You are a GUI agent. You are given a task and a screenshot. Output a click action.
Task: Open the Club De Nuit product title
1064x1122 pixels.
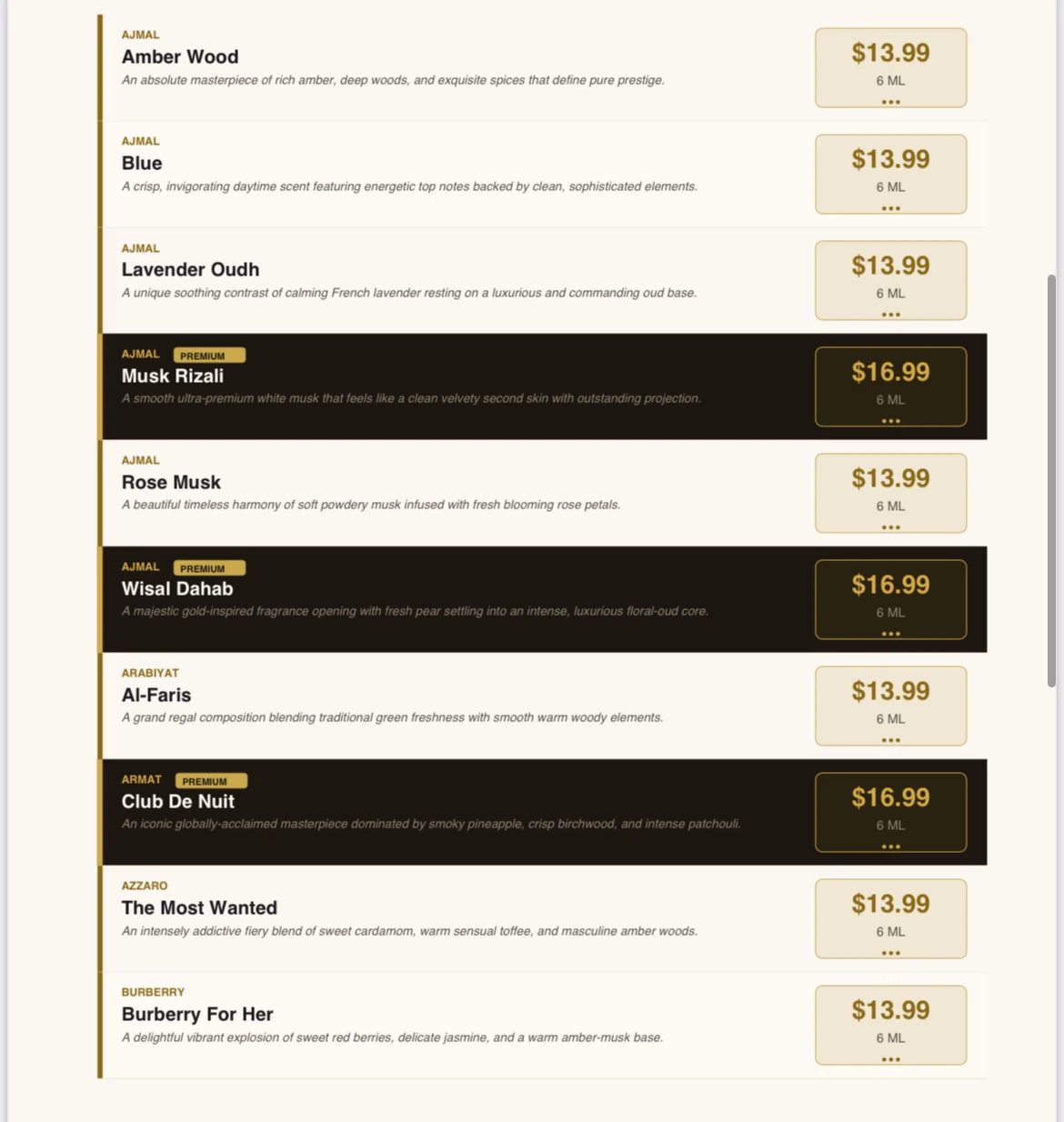pyautogui.click(x=178, y=801)
